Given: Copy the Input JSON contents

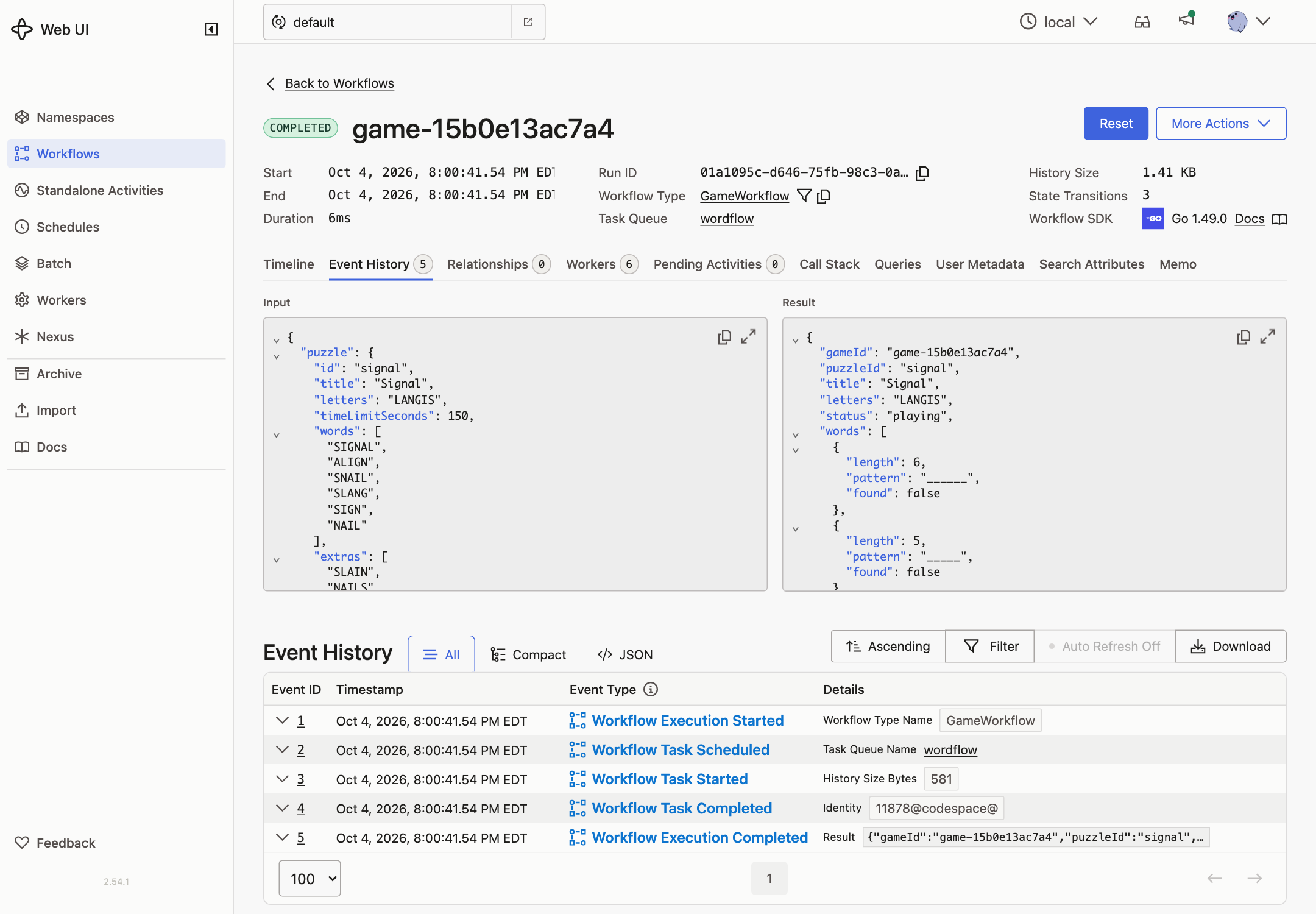Looking at the screenshot, I should click(x=724, y=337).
